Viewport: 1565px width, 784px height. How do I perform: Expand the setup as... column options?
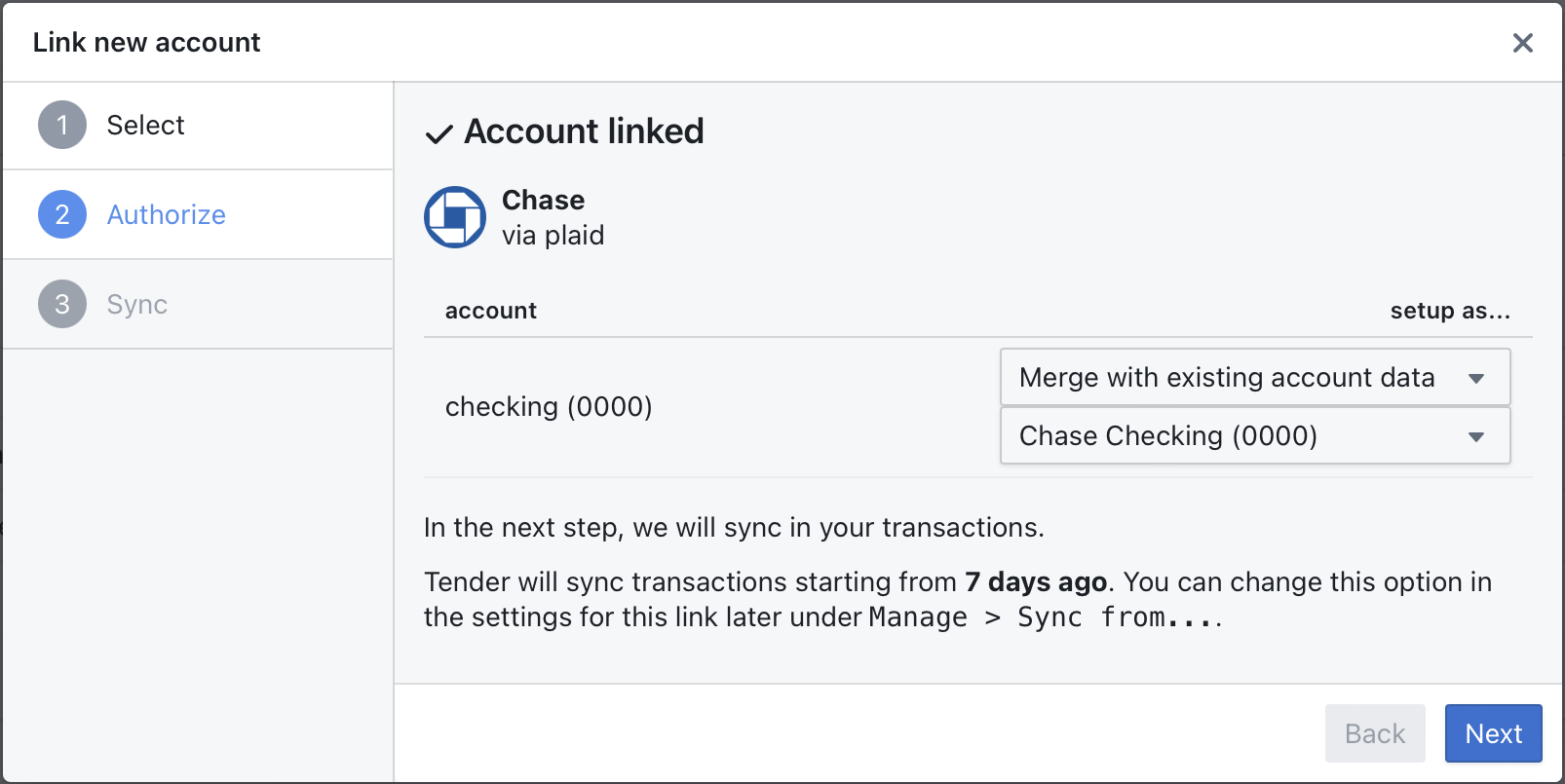(1450, 311)
